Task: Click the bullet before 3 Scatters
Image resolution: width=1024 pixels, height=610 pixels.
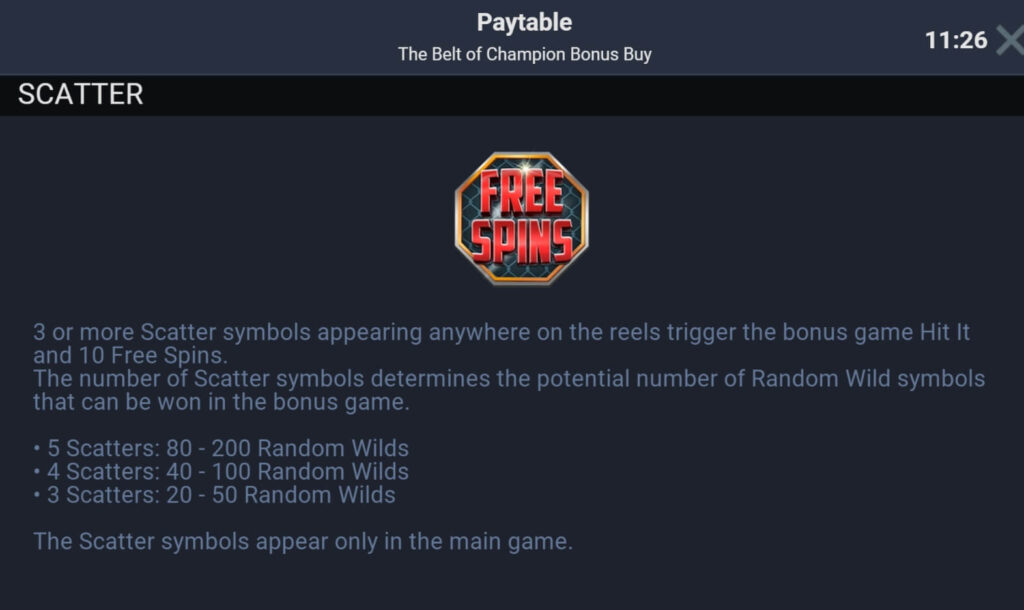Action: [37, 496]
